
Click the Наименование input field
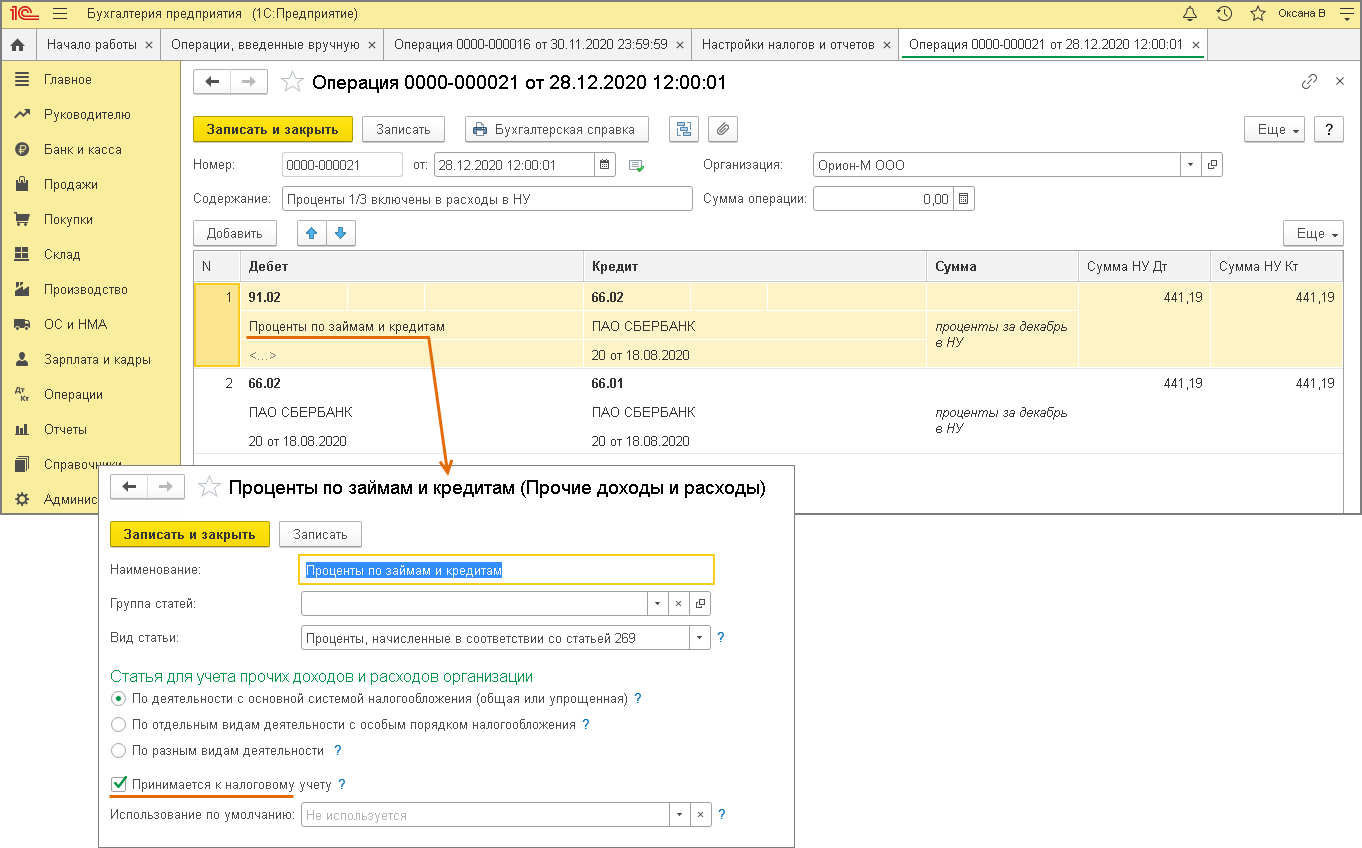pyautogui.click(x=507, y=569)
